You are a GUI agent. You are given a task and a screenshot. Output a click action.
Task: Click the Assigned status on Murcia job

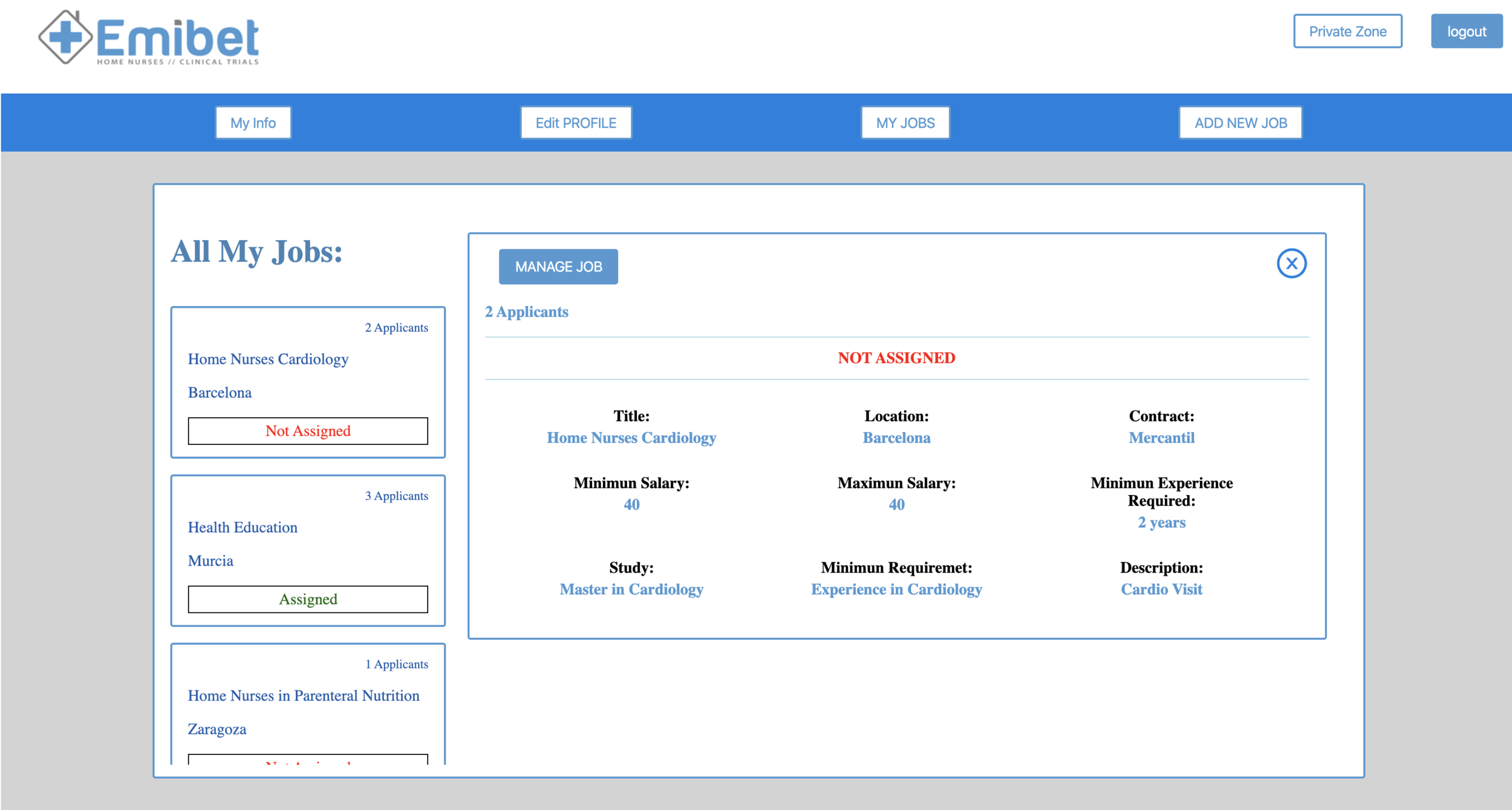point(307,599)
